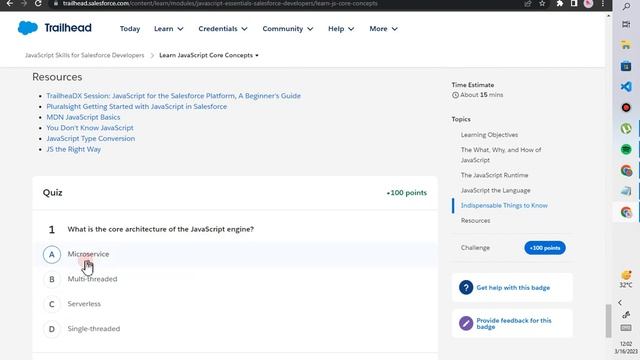Go to the Today nav item

click(x=130, y=29)
